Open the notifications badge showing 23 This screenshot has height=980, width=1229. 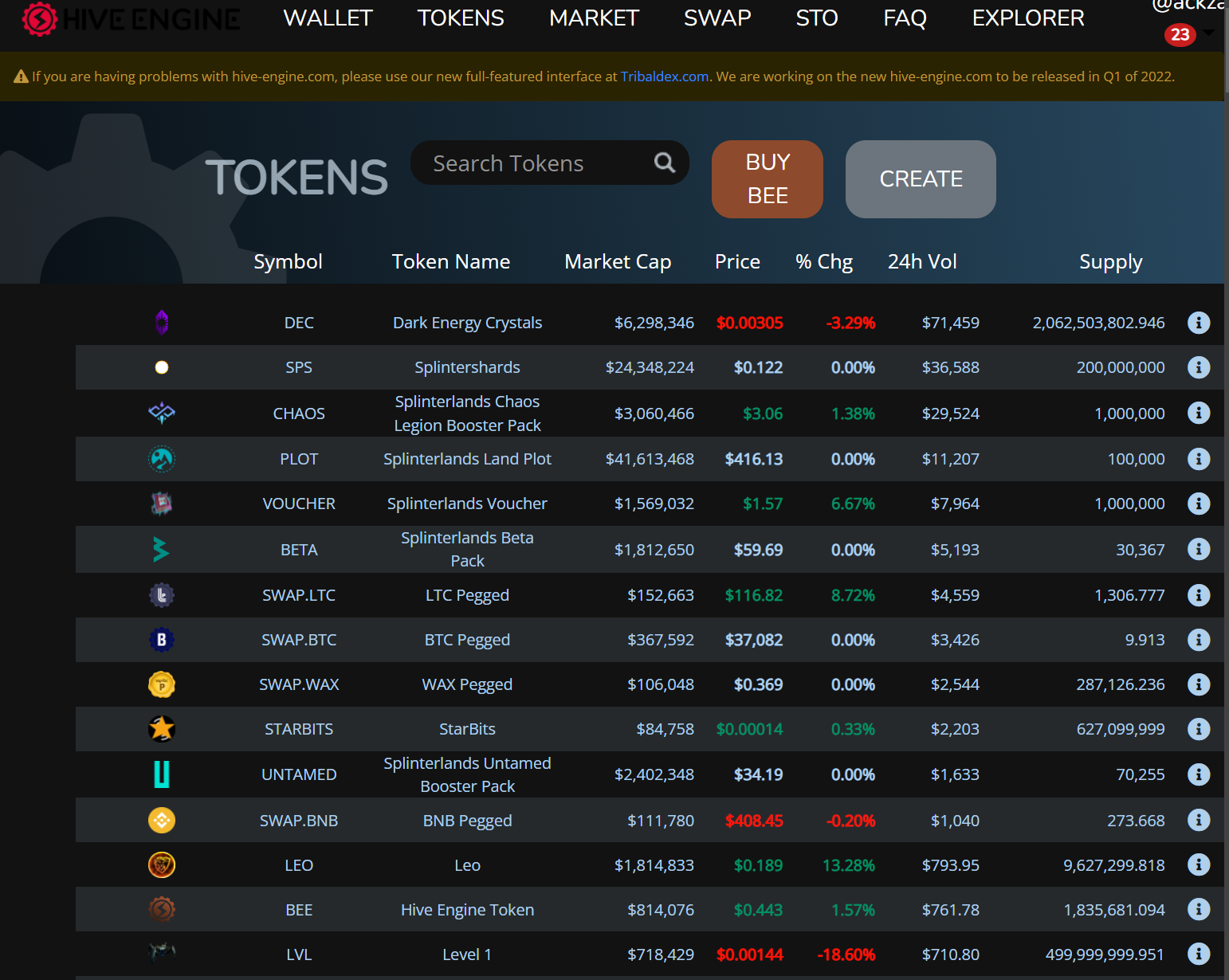point(1180,34)
